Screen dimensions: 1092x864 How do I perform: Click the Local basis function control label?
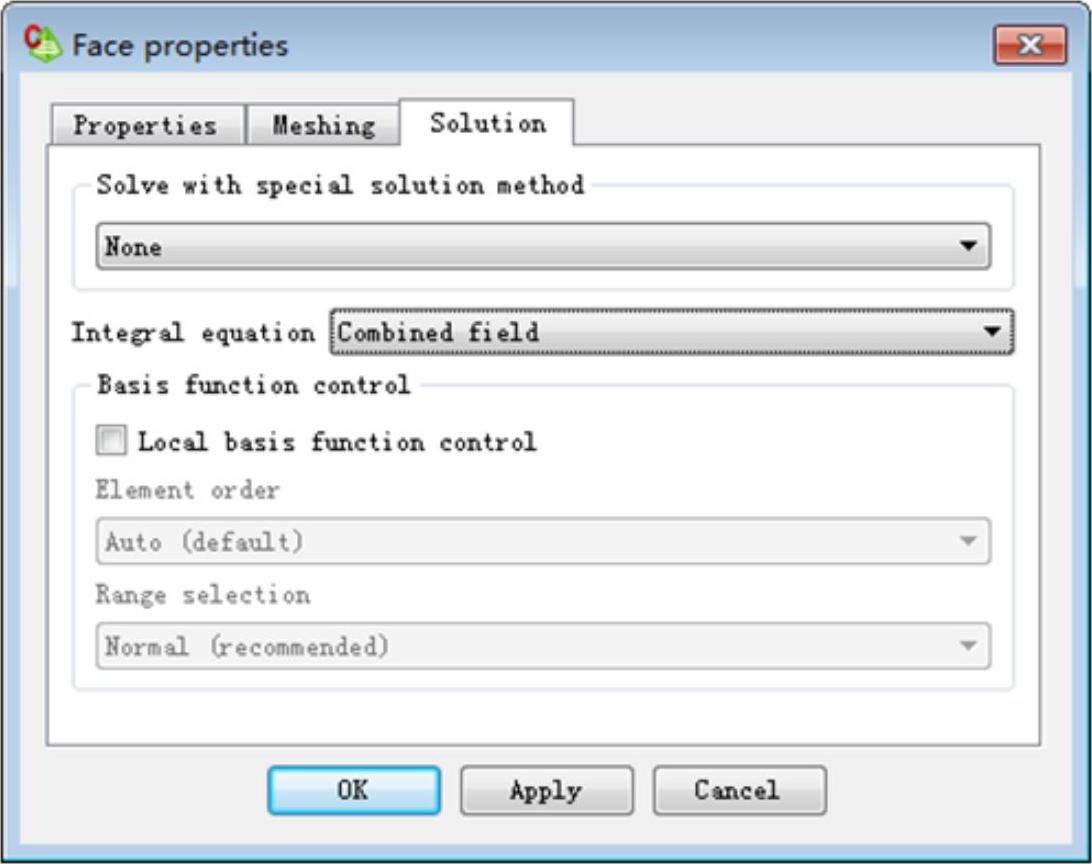click(337, 442)
